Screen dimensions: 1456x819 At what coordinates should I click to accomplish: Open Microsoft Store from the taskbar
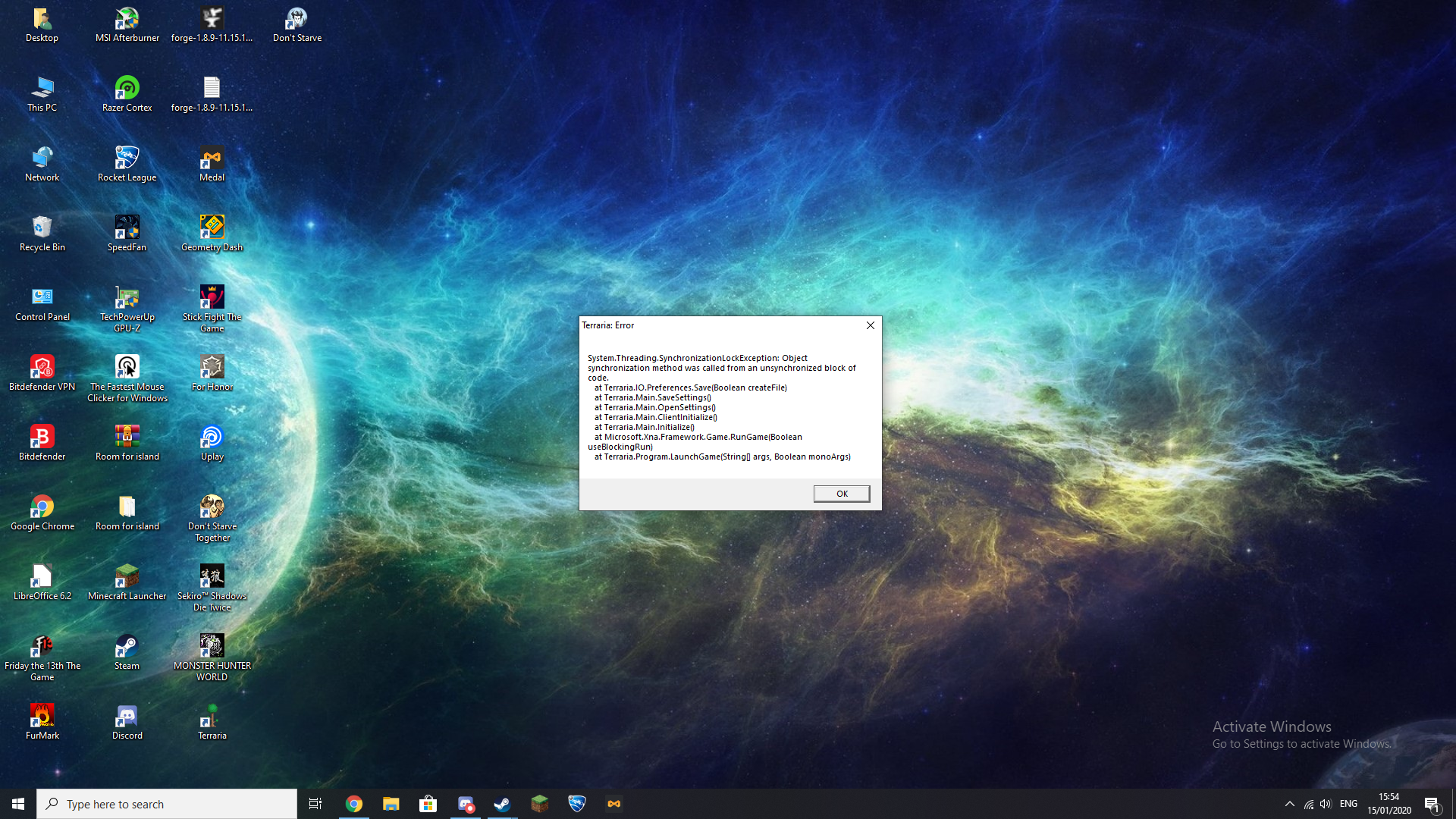428,804
